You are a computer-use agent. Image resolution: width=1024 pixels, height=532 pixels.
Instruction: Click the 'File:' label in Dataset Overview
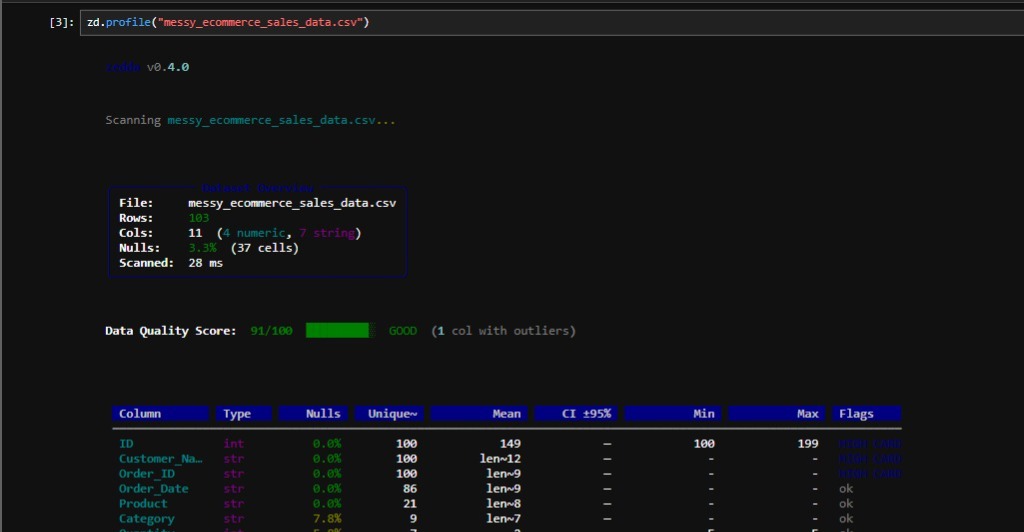click(136, 203)
